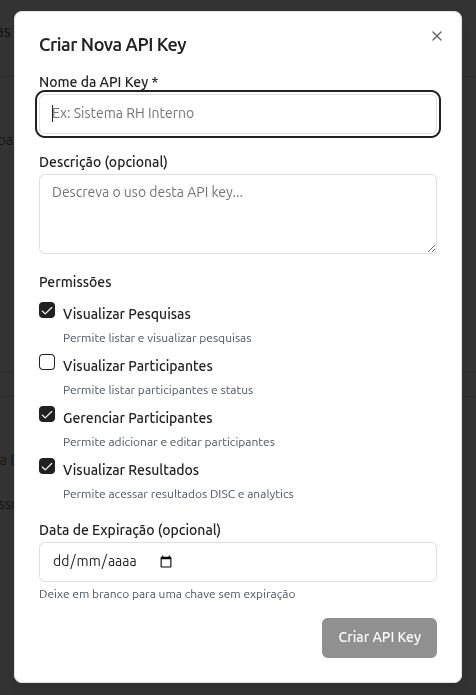Uncheck the Visualizar Pesquisas checkbox
Viewport: 476px width, 695px height.
[x=47, y=310]
